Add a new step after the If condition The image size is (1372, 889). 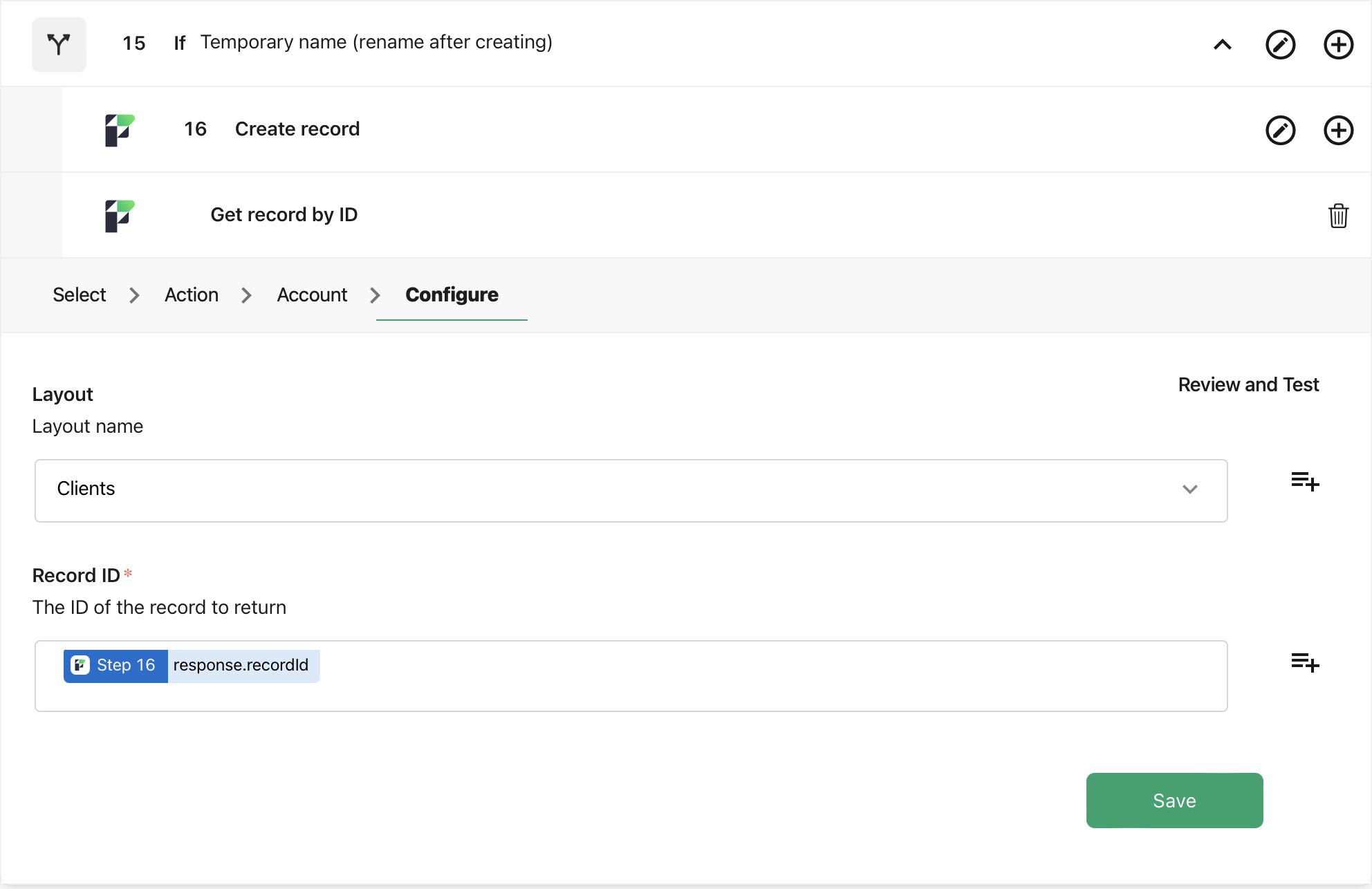[1338, 44]
